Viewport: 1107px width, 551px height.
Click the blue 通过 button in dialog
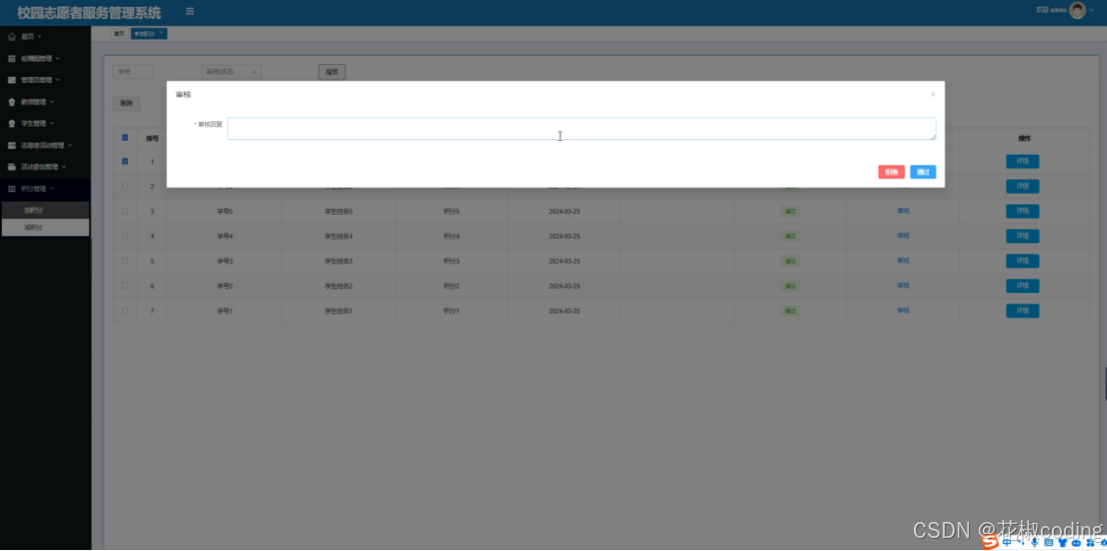pyautogui.click(x=923, y=172)
